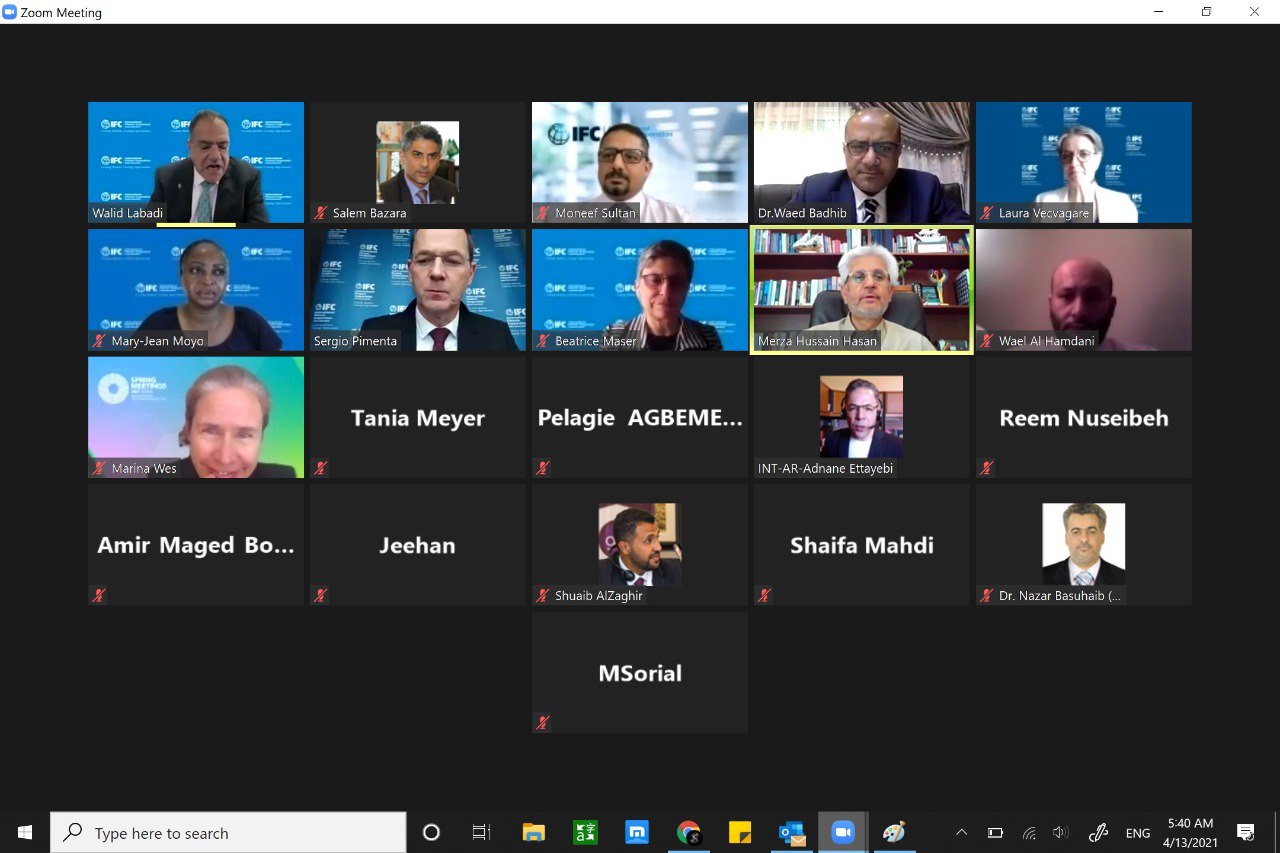Image resolution: width=1280 pixels, height=853 pixels.
Task: Click the muted mic icon beside Moneef Sultan
Action: point(543,213)
